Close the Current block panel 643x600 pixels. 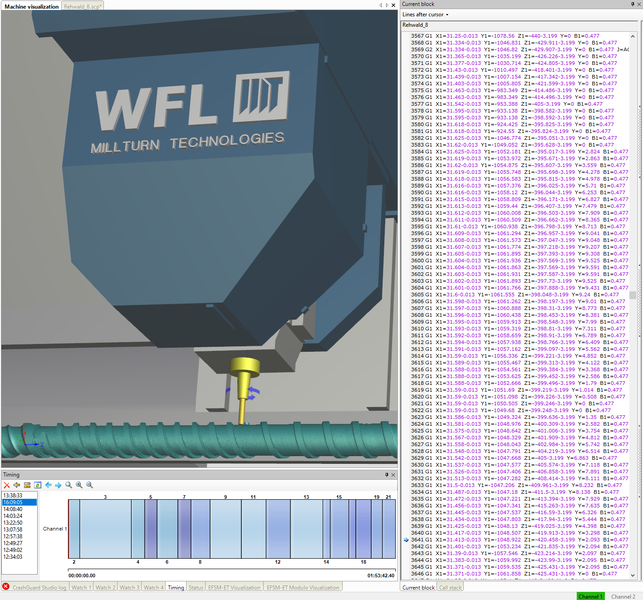[639, 4]
